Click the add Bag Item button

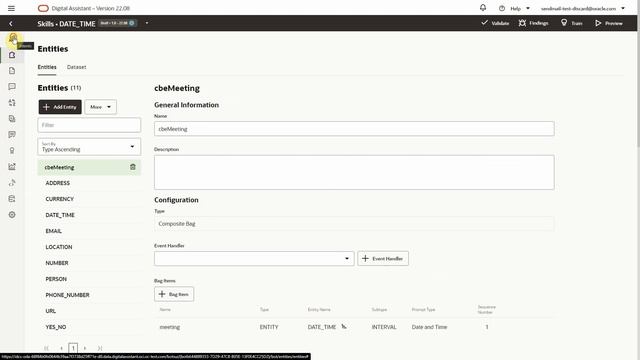[174, 294]
